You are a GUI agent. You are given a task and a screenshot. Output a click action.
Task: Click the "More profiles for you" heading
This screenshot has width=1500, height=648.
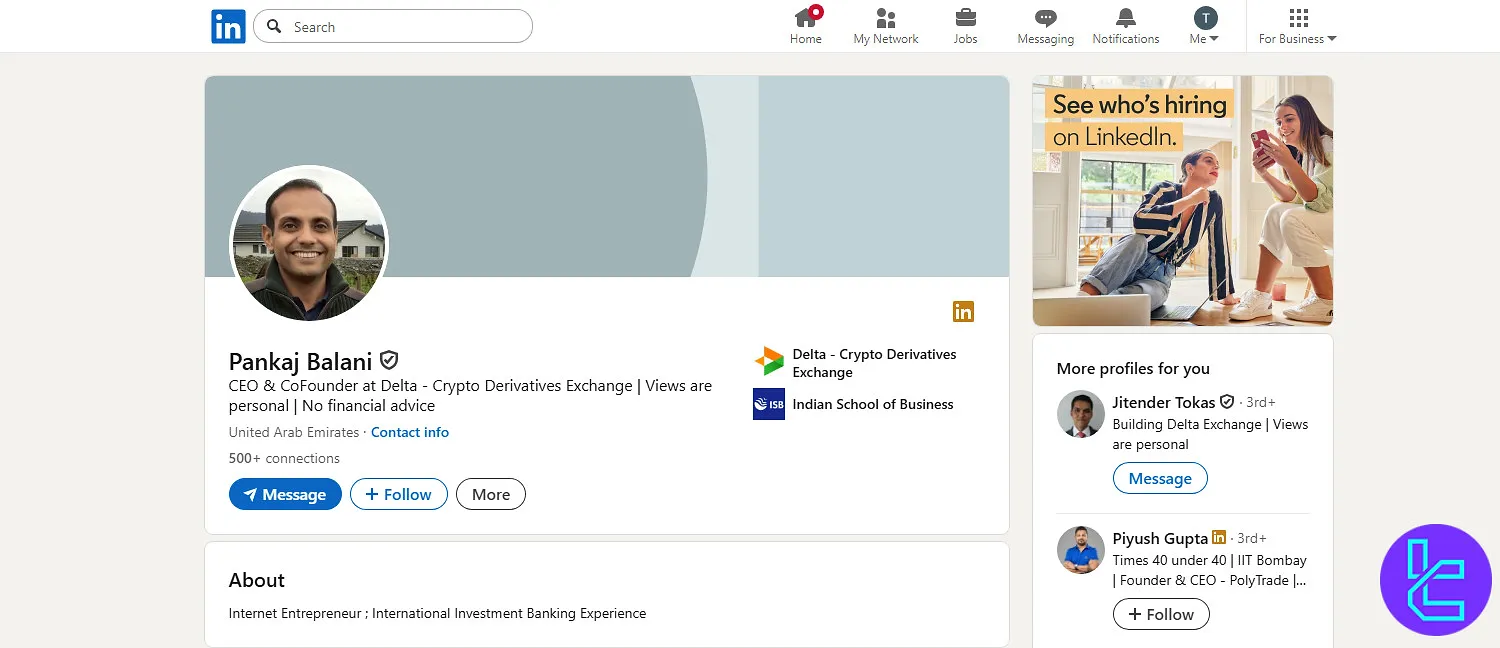click(x=1133, y=369)
